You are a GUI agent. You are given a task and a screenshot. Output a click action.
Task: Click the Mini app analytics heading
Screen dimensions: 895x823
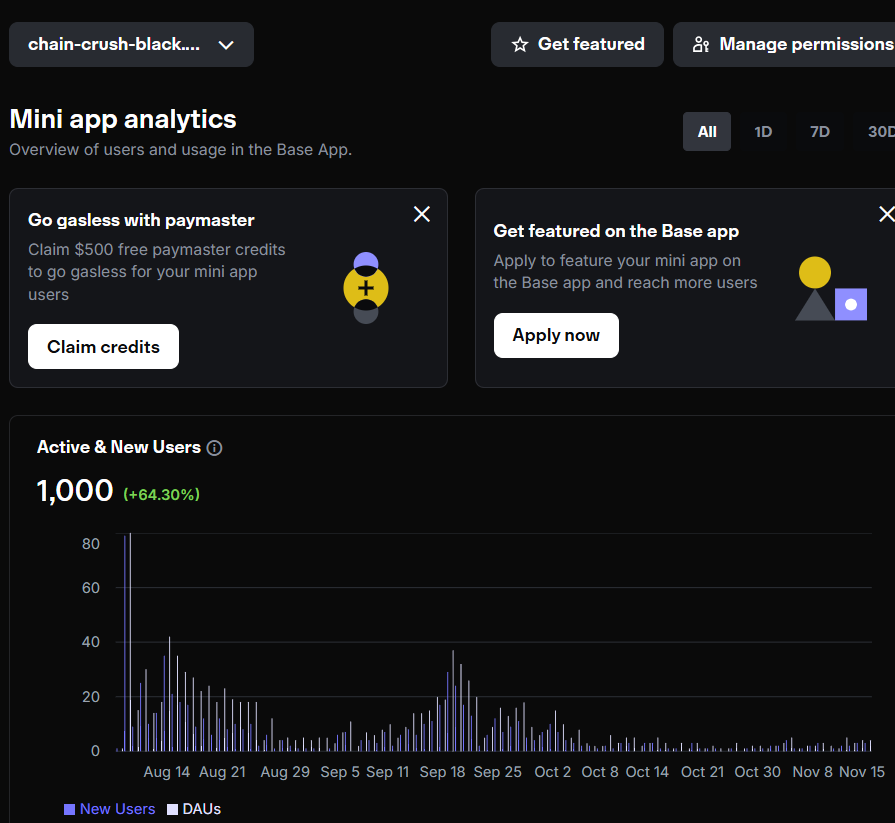point(123,119)
